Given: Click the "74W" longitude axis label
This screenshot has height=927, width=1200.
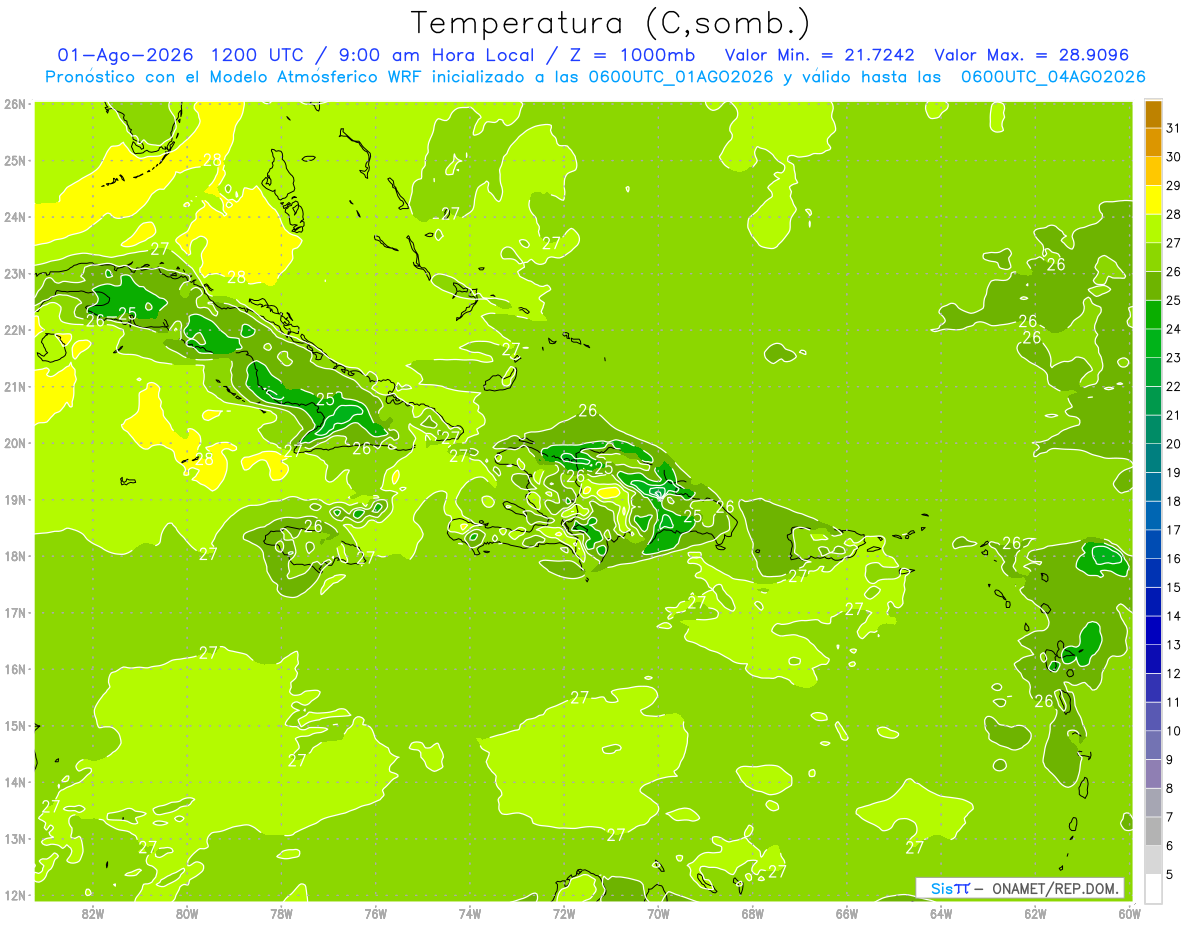Looking at the screenshot, I should point(470,914).
